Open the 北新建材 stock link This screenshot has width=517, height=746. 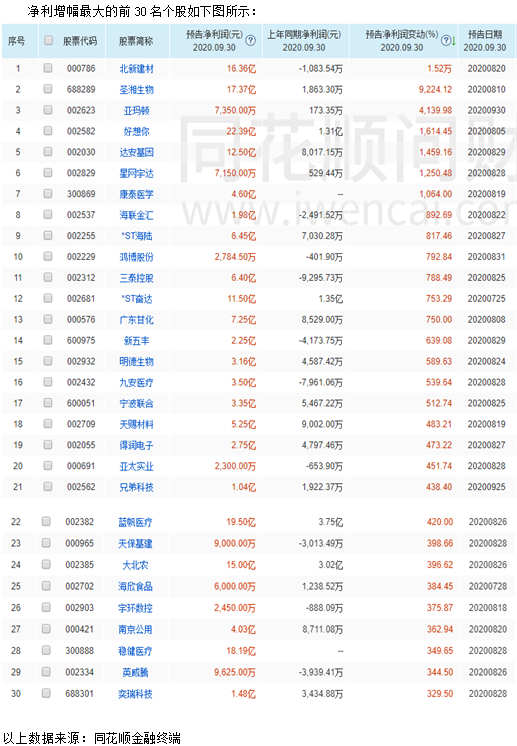pos(137,69)
